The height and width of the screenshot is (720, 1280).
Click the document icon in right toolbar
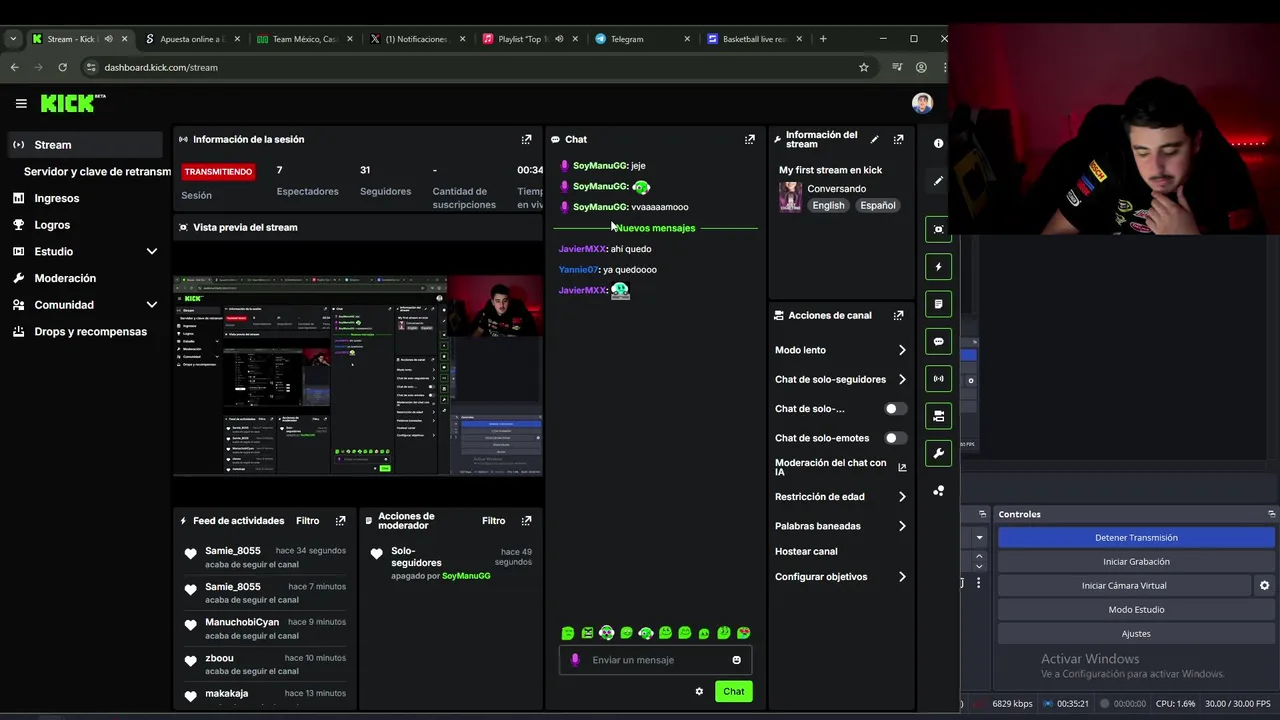938,304
